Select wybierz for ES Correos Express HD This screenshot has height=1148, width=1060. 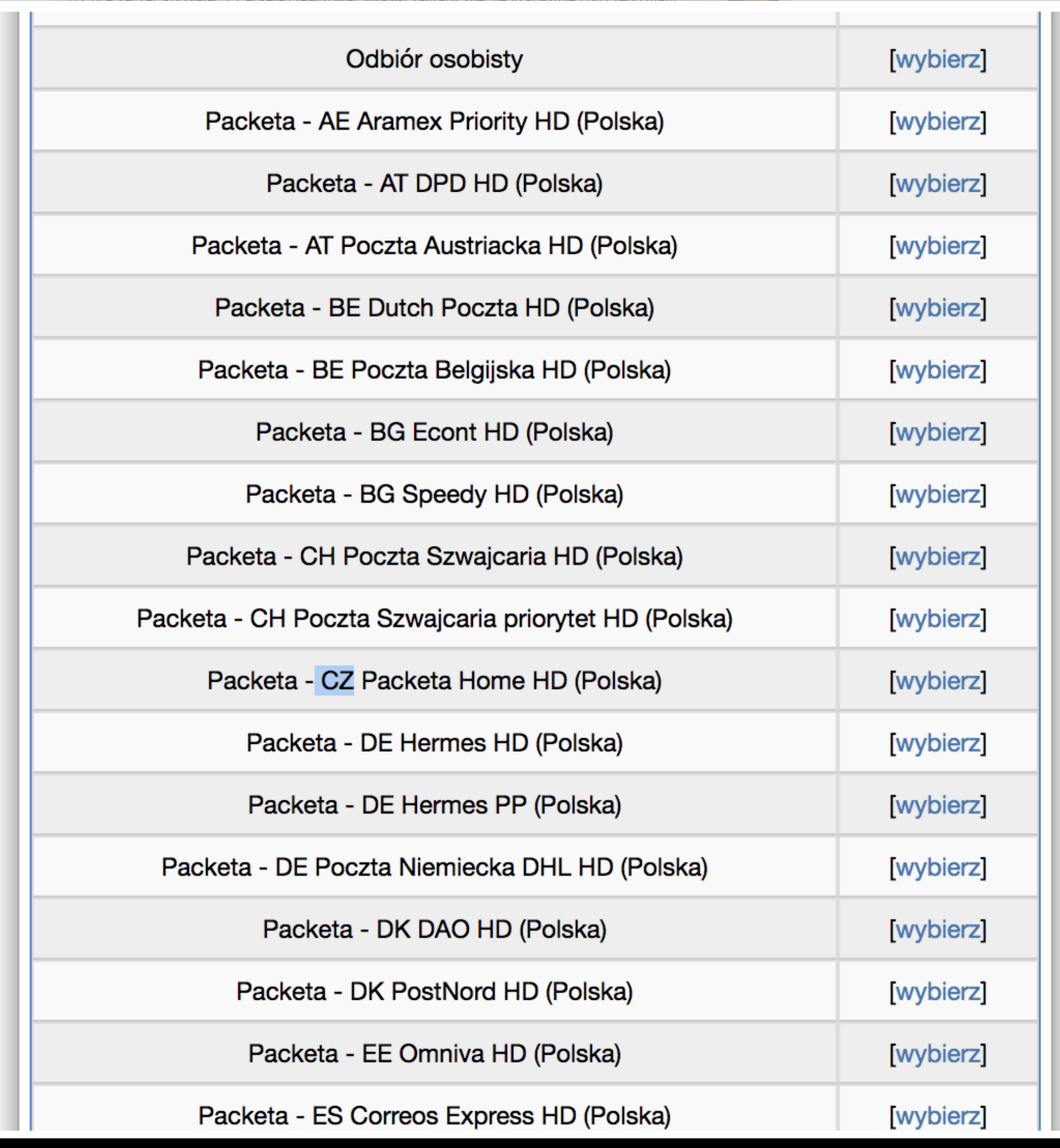tap(938, 1116)
